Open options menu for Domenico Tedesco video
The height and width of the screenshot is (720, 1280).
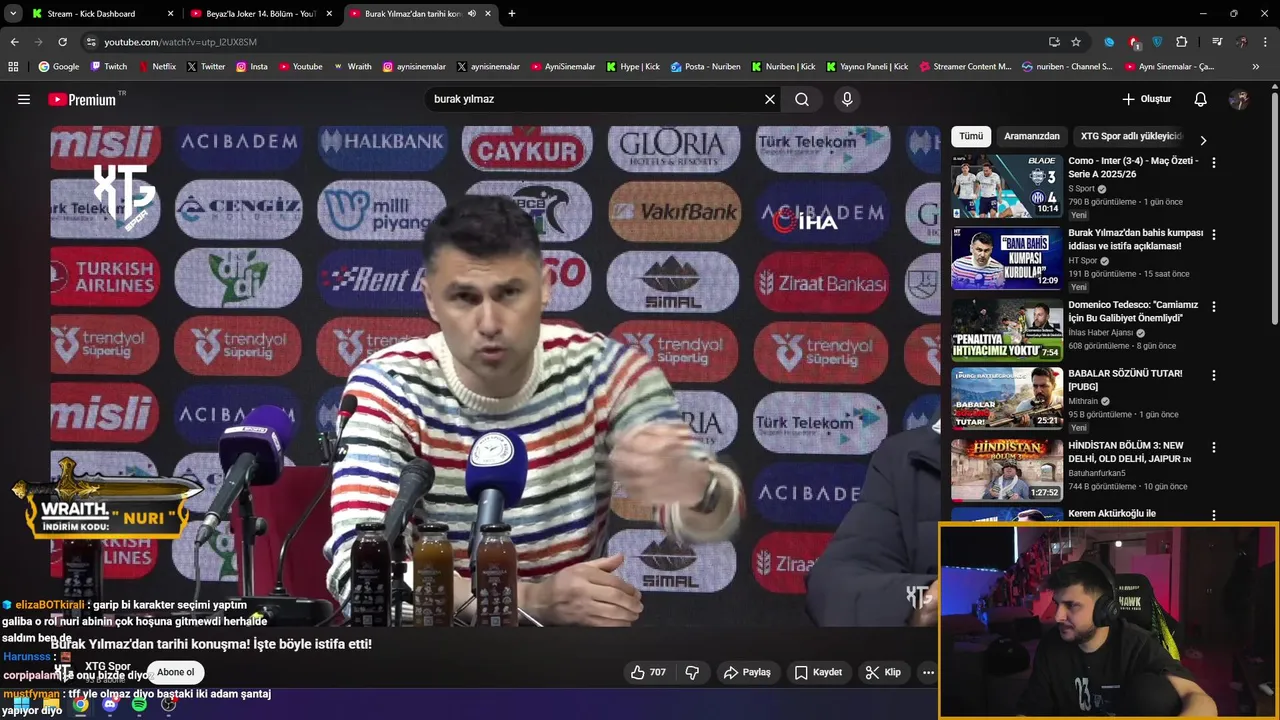tap(1214, 306)
